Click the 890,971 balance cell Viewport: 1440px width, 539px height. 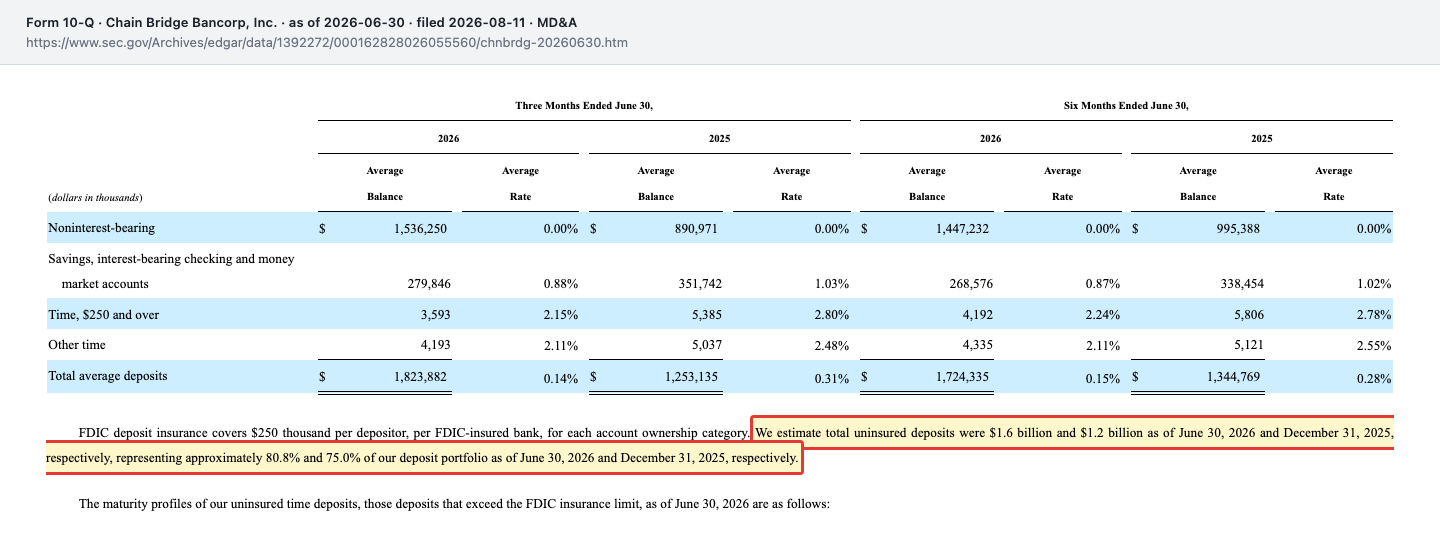[x=695, y=229]
